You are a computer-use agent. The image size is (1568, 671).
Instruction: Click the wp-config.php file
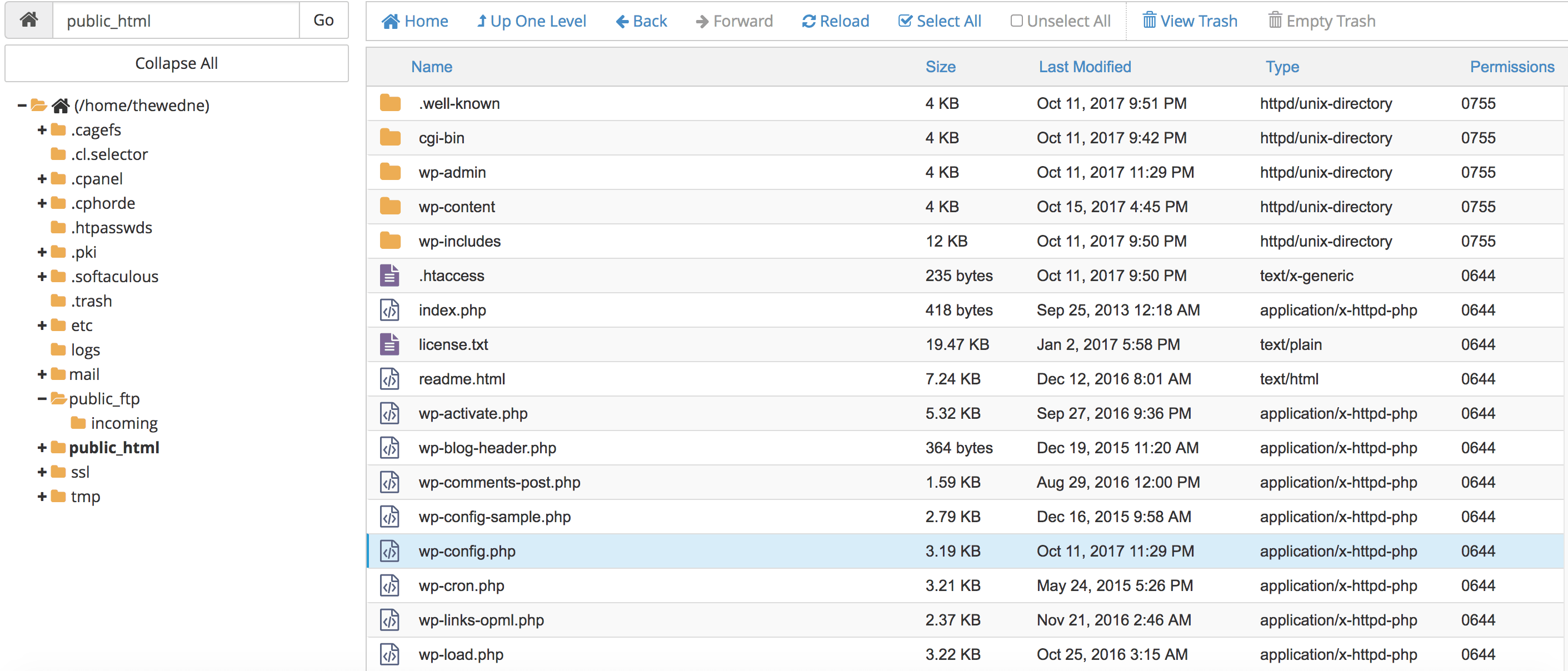click(x=467, y=550)
